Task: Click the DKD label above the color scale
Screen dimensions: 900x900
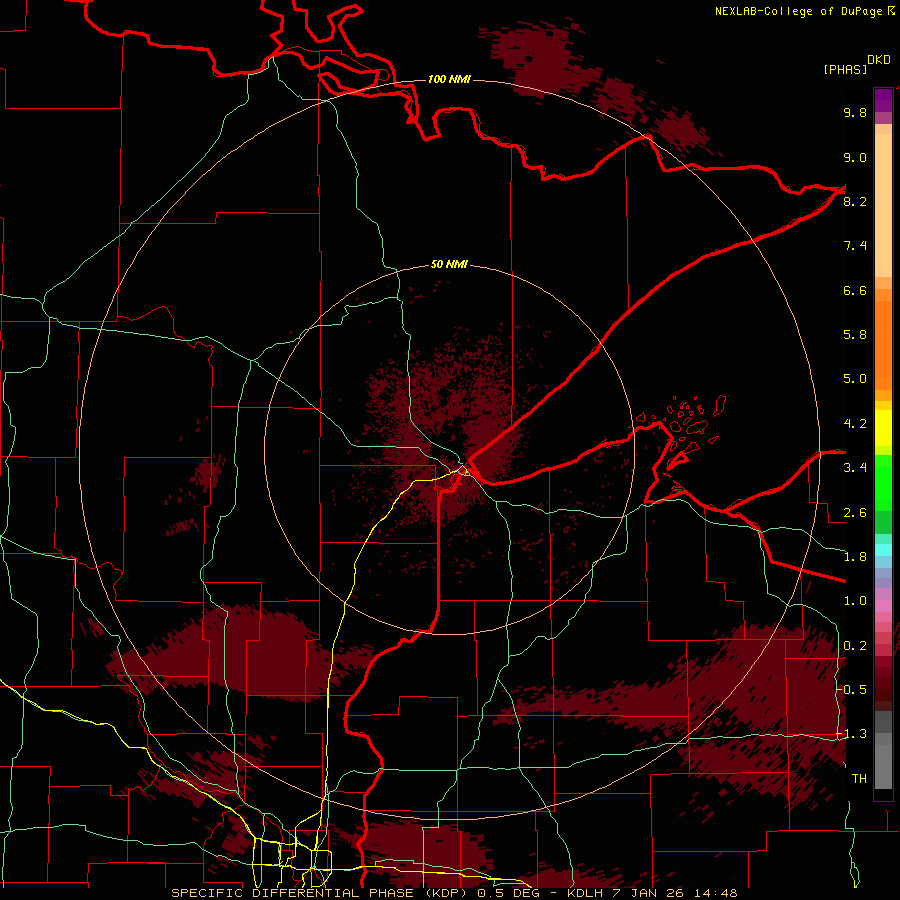Action: click(x=878, y=60)
